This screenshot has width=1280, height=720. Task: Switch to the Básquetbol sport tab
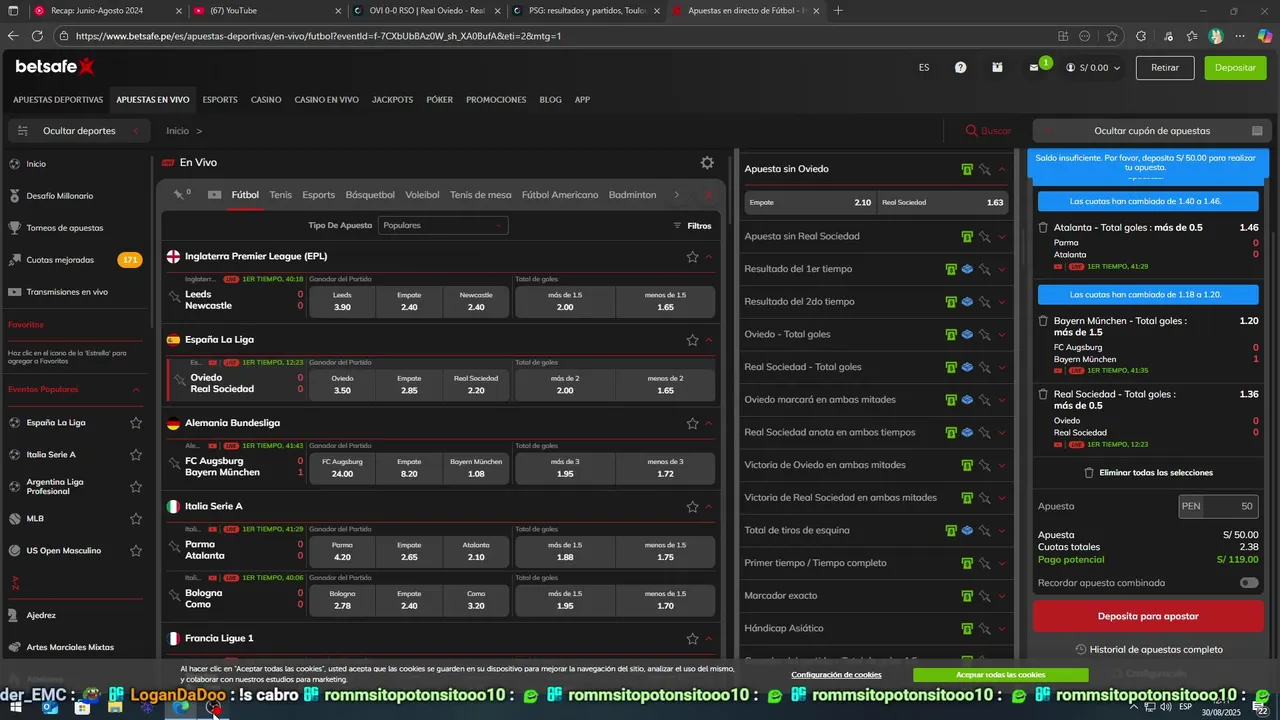coord(370,195)
